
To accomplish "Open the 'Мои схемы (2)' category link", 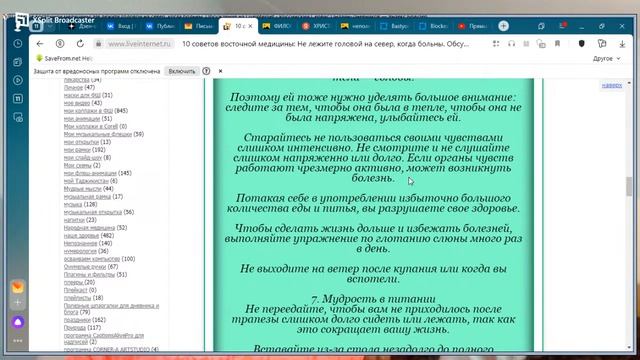I will 82,165.
